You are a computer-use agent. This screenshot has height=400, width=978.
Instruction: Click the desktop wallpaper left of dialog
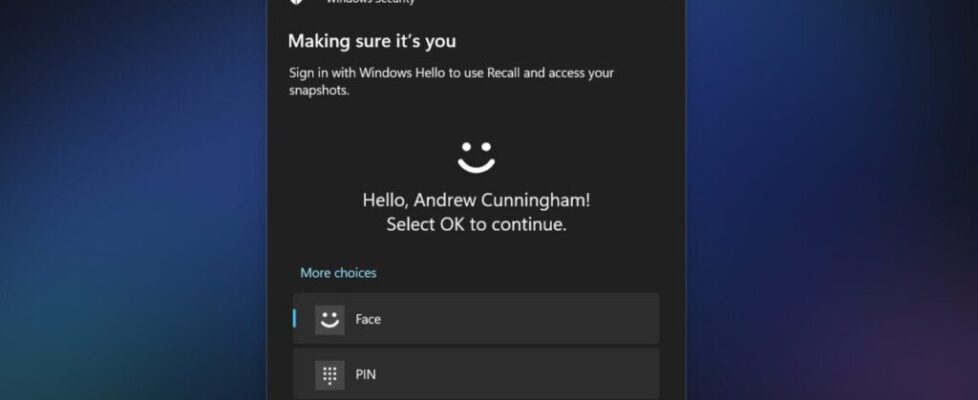click(x=130, y=200)
